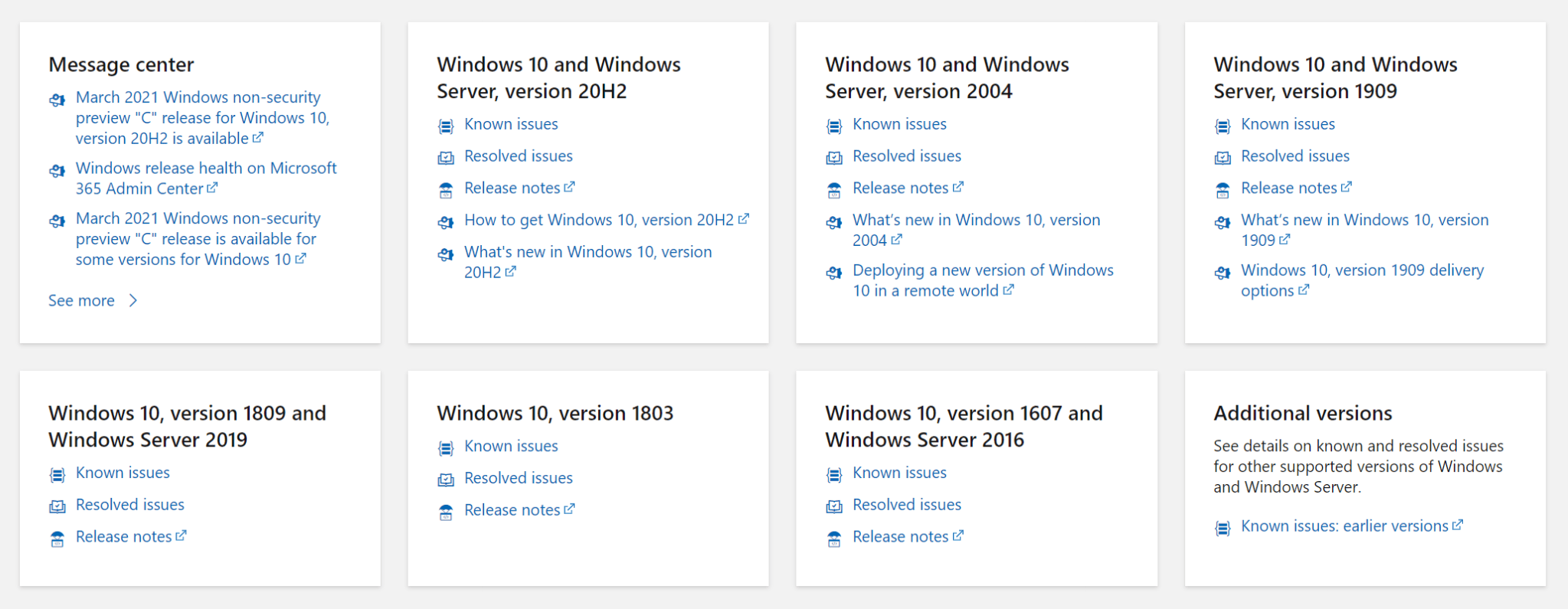Open Resolved issues for version 20H2
Viewport: 1568px width, 609px height.
click(x=519, y=156)
